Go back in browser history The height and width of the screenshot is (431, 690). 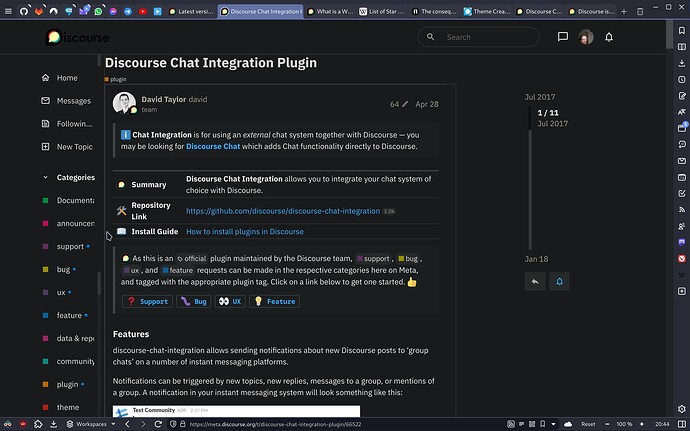coord(128,424)
